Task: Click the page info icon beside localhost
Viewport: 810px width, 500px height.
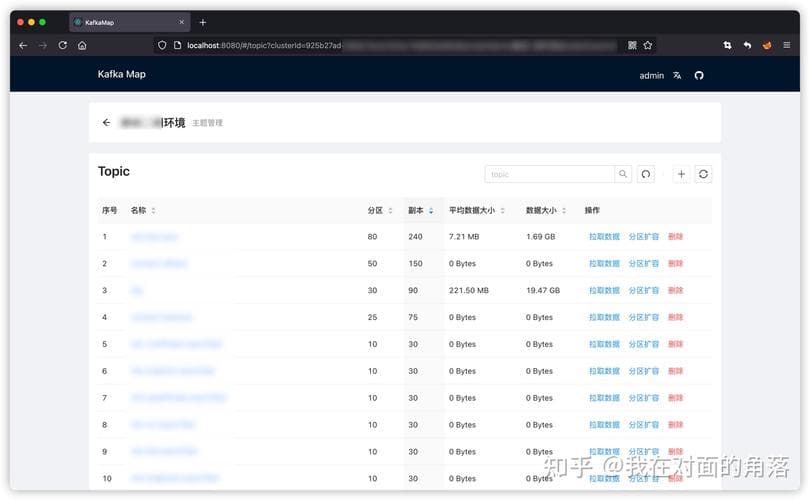Action: coord(177,45)
